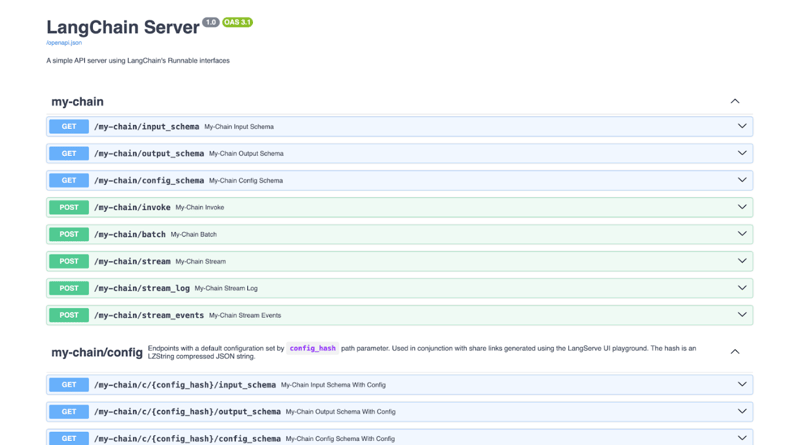Expand the /my-chain/output_schema chevron
The image size is (800, 445).
click(742, 154)
